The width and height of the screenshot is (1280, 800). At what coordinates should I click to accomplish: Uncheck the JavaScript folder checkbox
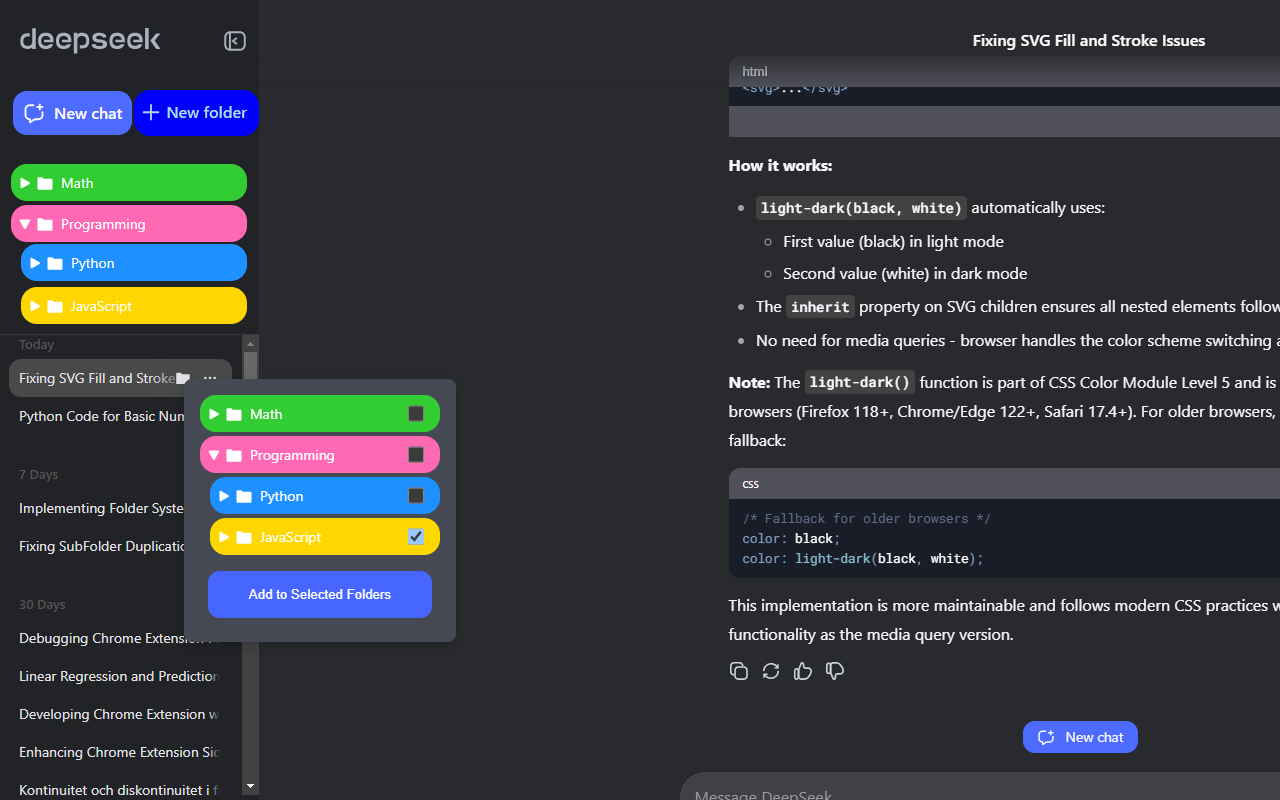415,537
